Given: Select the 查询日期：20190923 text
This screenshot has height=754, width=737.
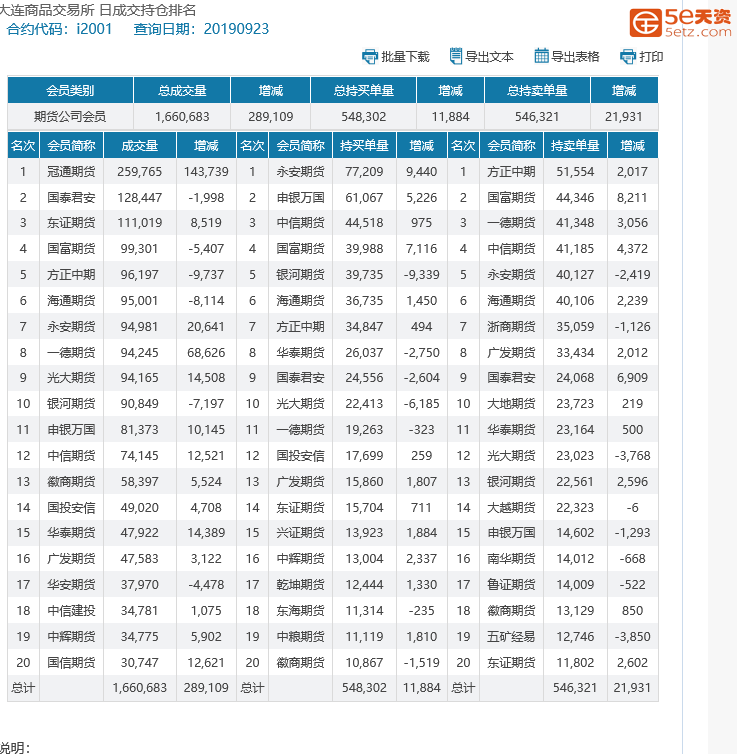Looking at the screenshot, I should 201,29.
